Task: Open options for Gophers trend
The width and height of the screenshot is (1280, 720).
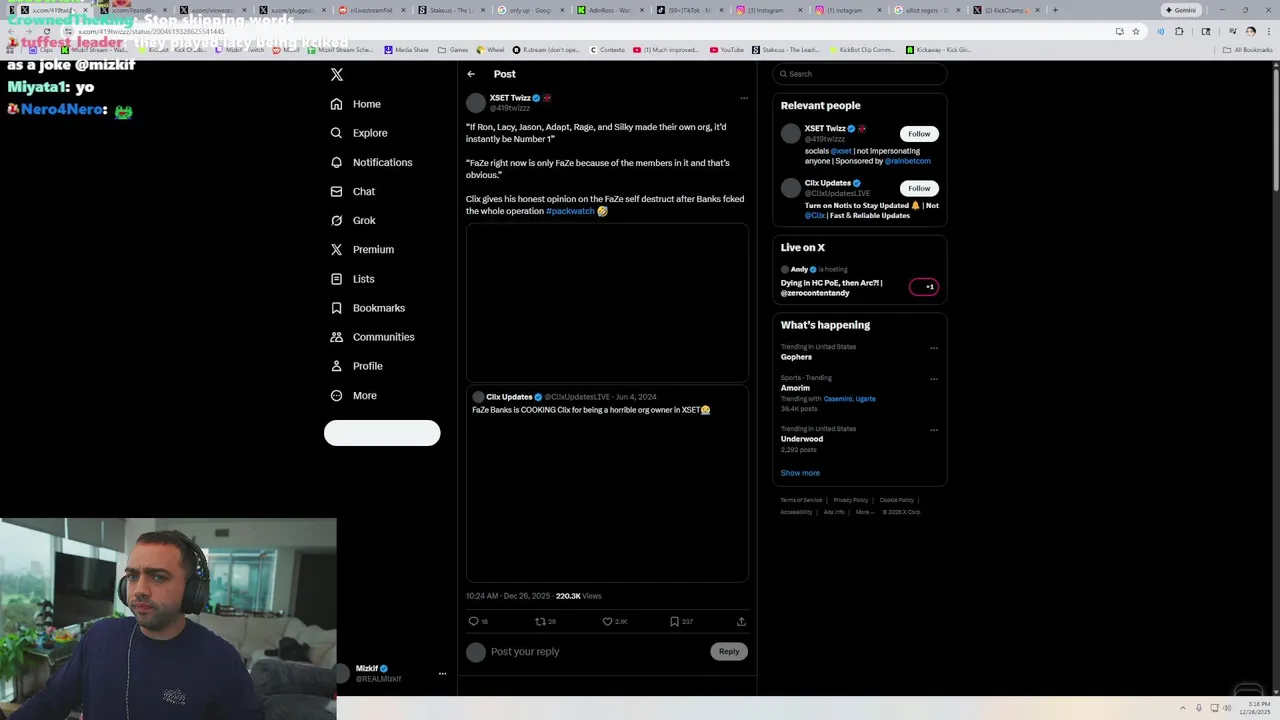Action: tap(934, 348)
